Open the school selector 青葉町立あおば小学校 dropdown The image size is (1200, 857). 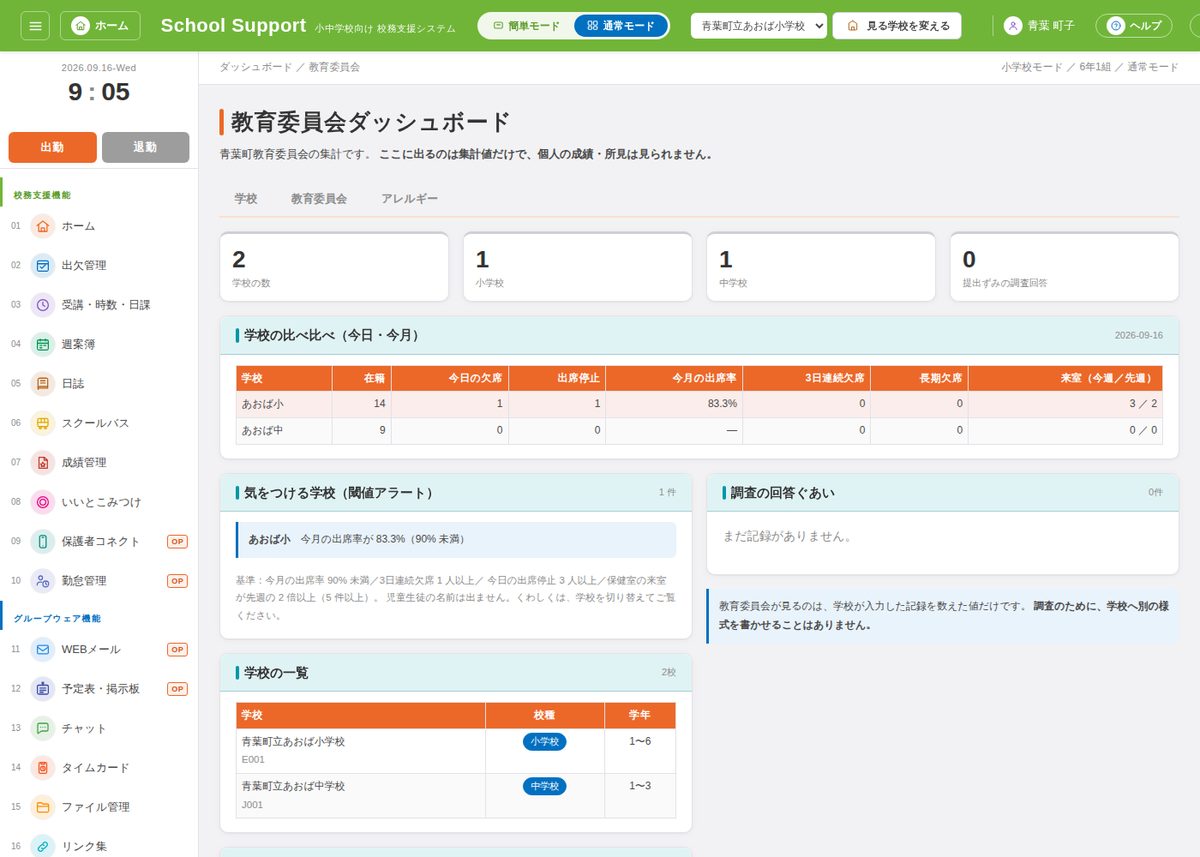pyautogui.click(x=759, y=26)
